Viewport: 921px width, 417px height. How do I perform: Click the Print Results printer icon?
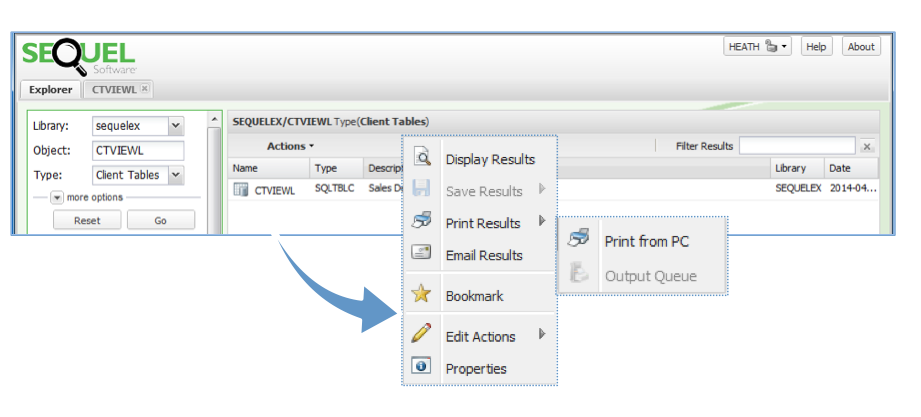click(422, 221)
